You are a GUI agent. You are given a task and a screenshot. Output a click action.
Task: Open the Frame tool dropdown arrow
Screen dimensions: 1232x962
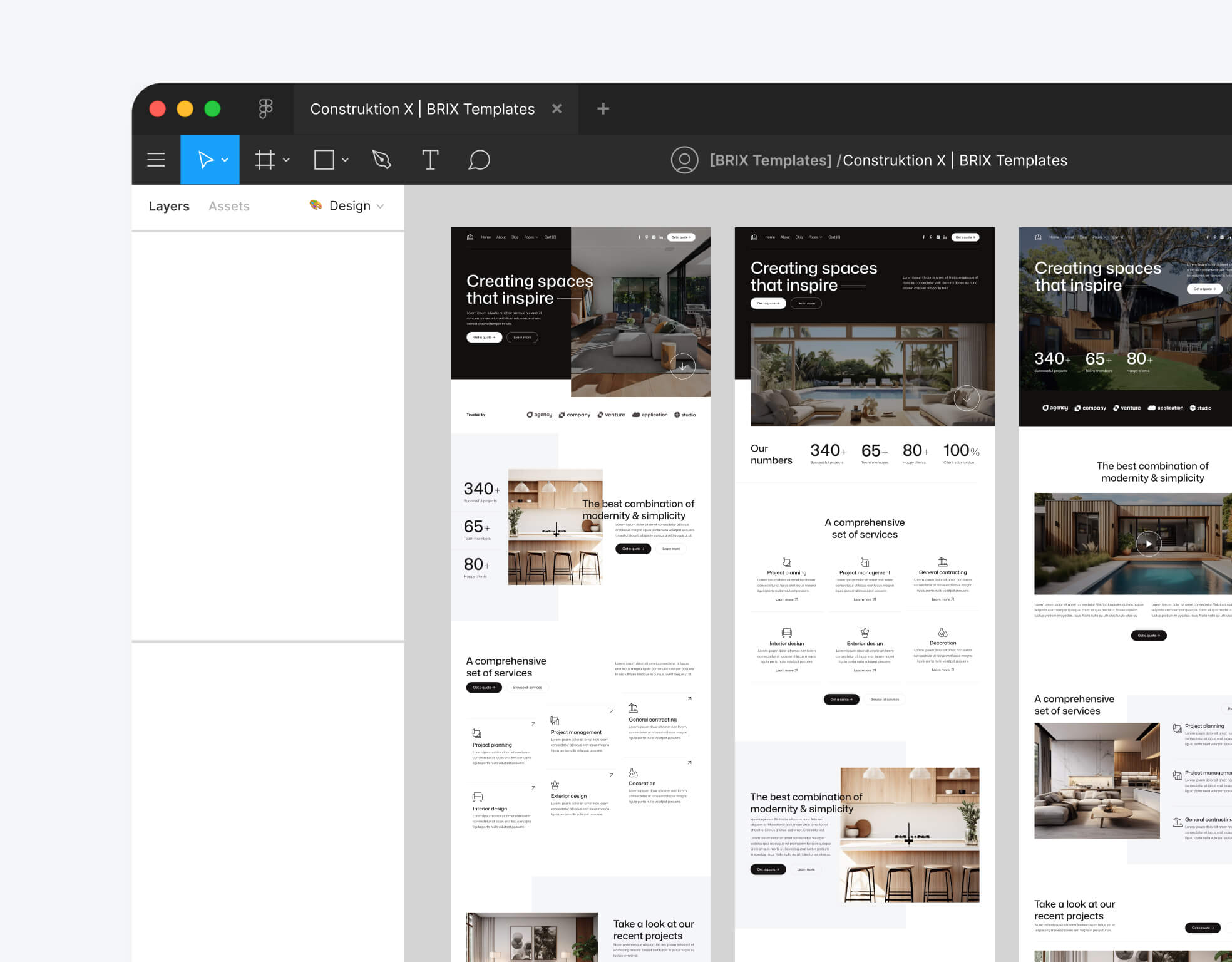286,160
